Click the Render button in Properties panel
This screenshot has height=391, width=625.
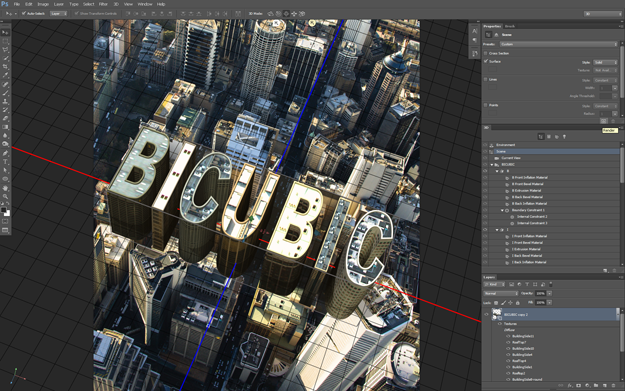click(x=604, y=121)
